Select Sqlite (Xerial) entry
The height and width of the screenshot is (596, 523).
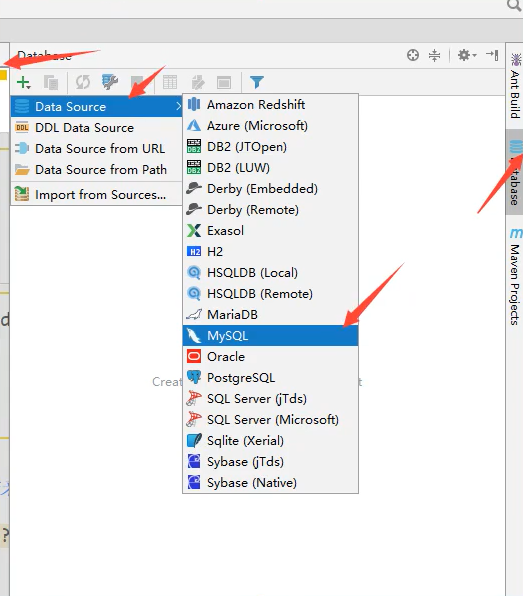(270, 441)
